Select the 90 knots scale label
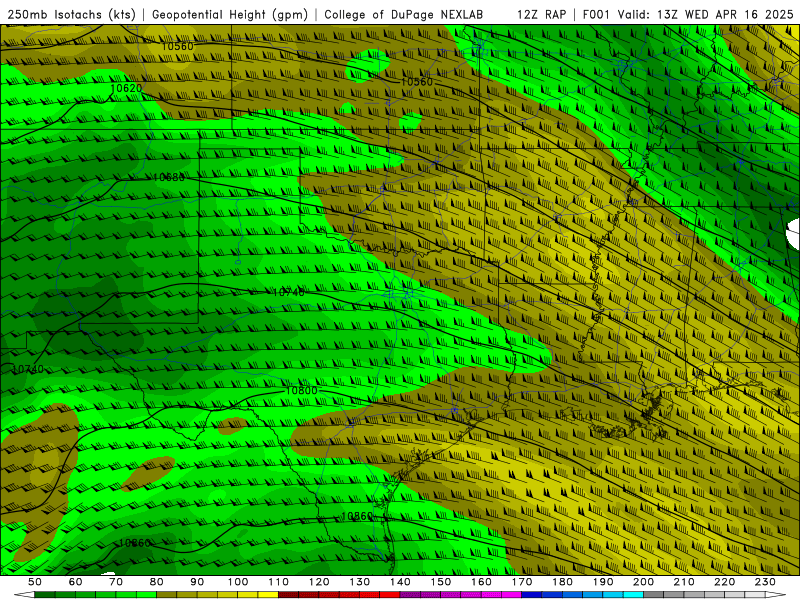This screenshot has height=600, width=800. click(x=197, y=582)
